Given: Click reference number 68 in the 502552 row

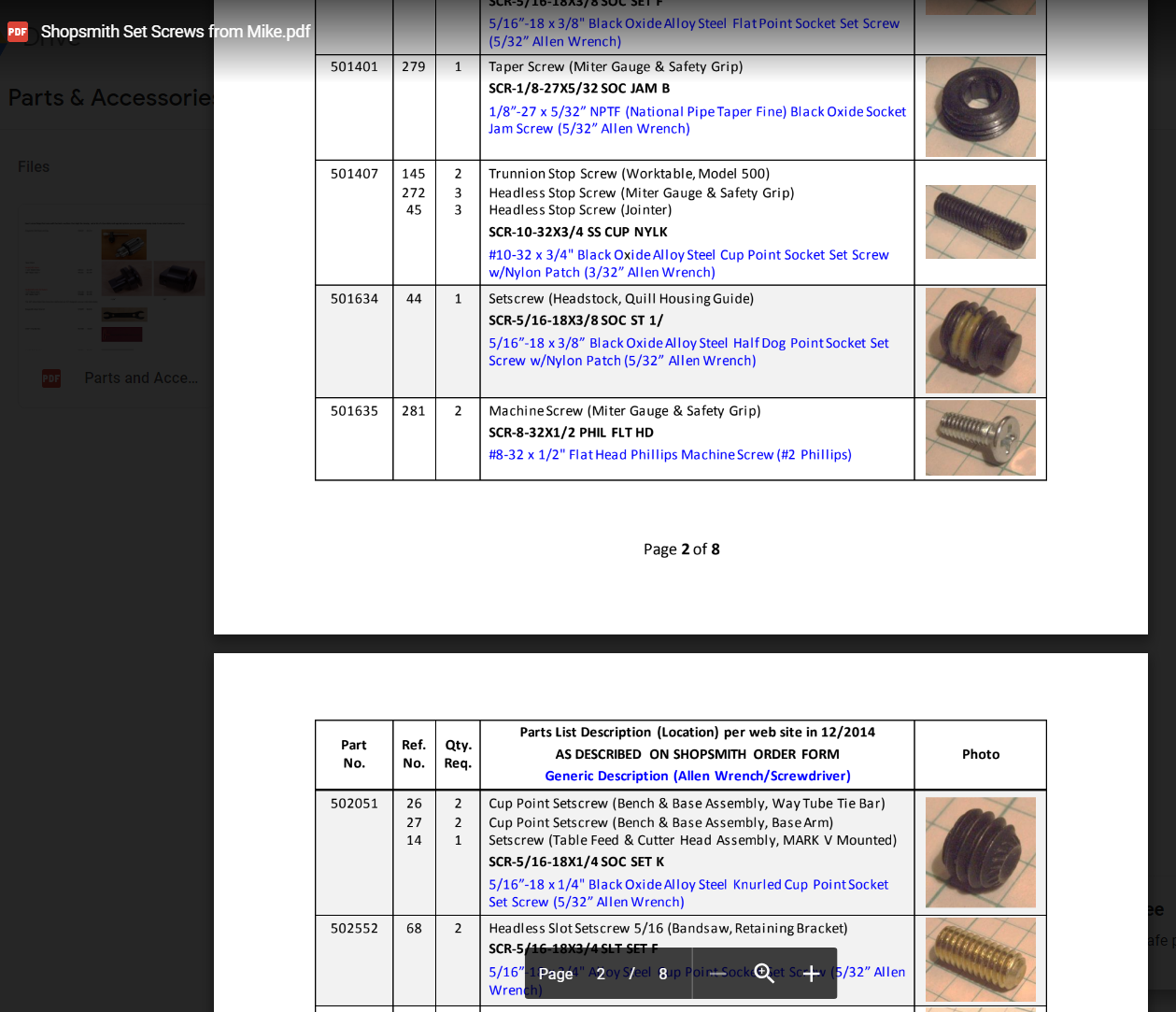Looking at the screenshot, I should tap(414, 929).
